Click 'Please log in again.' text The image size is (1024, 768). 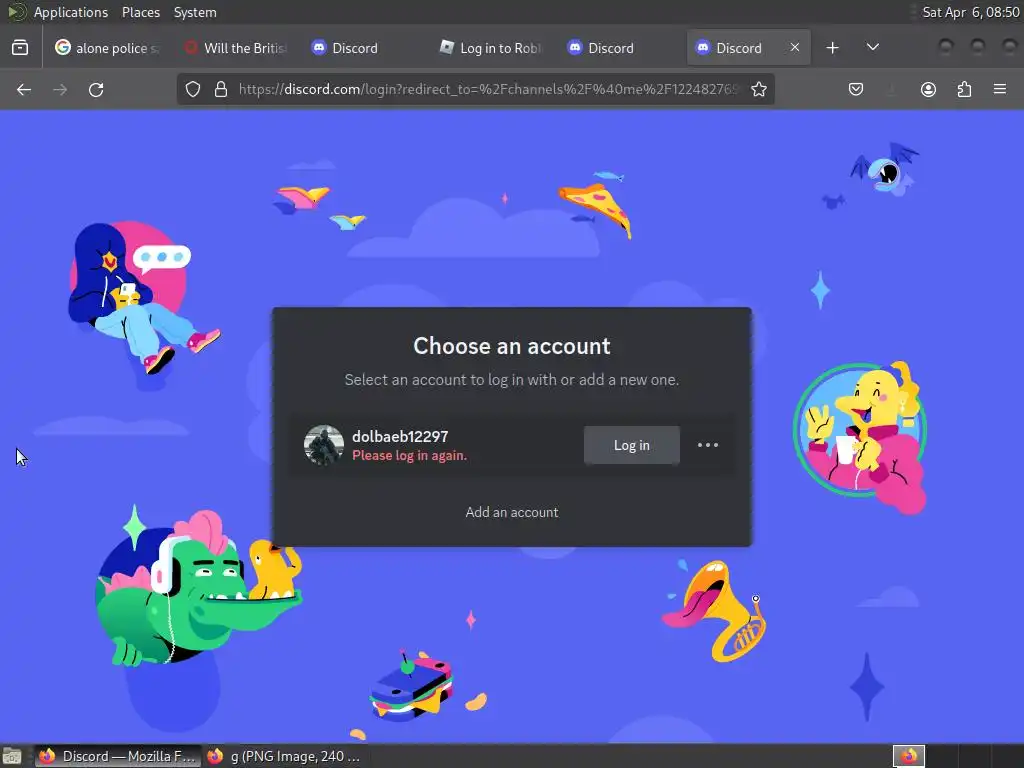point(409,456)
